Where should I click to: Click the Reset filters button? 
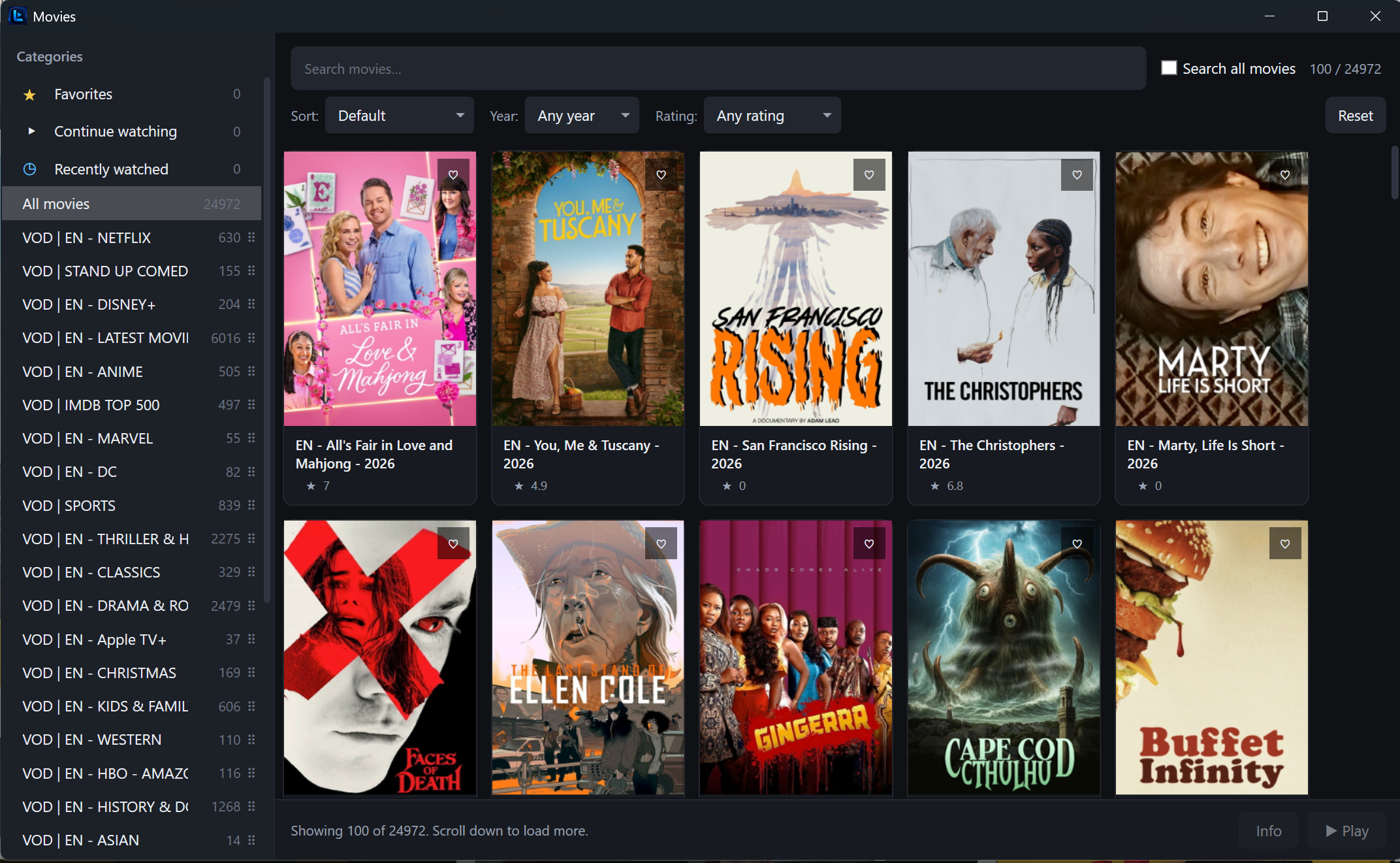1355,116
